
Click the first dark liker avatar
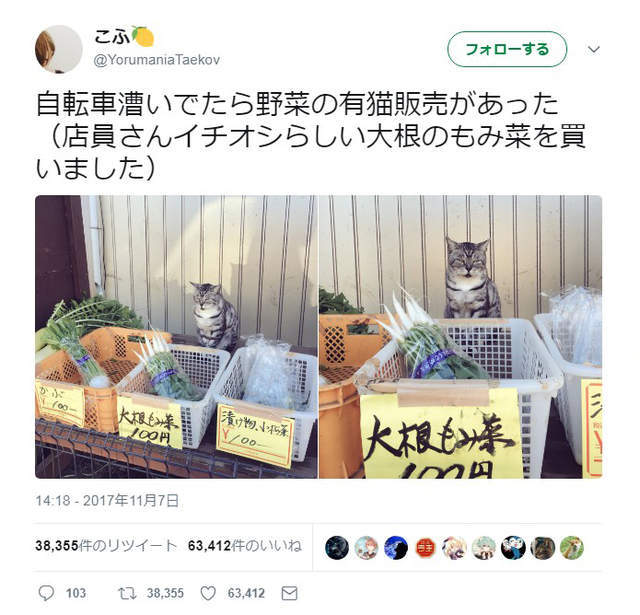[337, 547]
